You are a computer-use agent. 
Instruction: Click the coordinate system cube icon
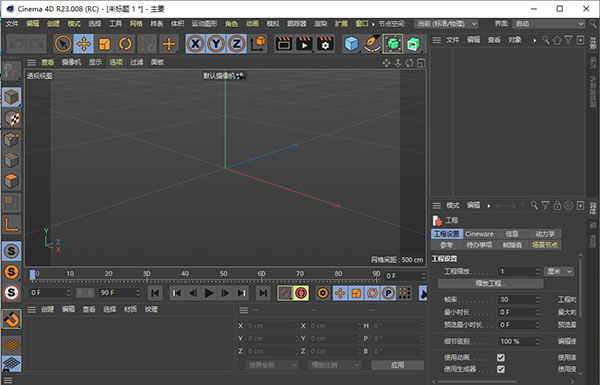pyautogui.click(x=258, y=44)
